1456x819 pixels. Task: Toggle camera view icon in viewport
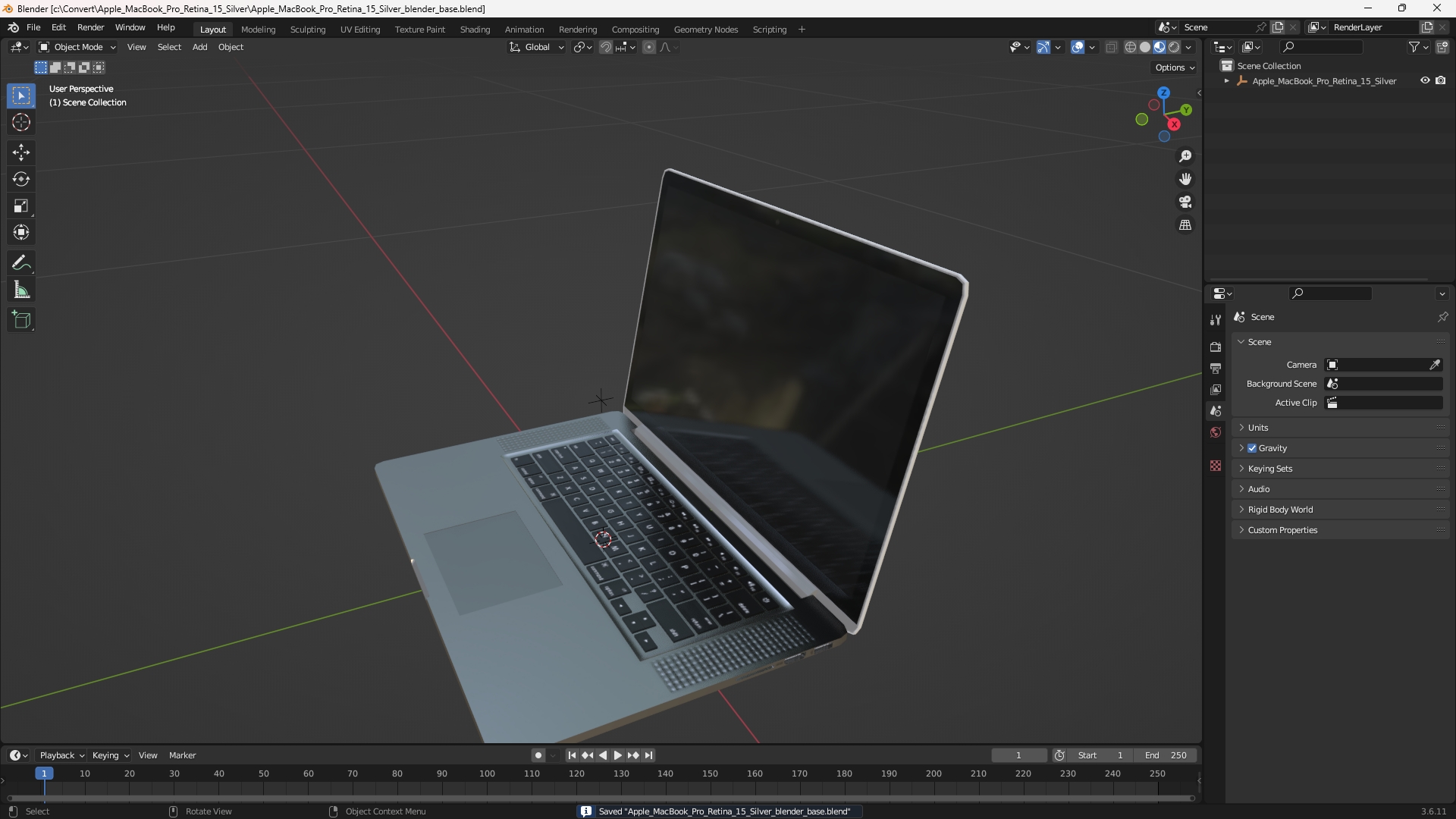point(1185,202)
